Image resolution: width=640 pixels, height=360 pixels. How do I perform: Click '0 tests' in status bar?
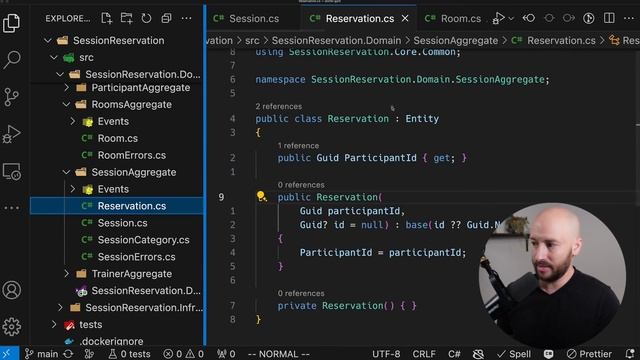129,354
